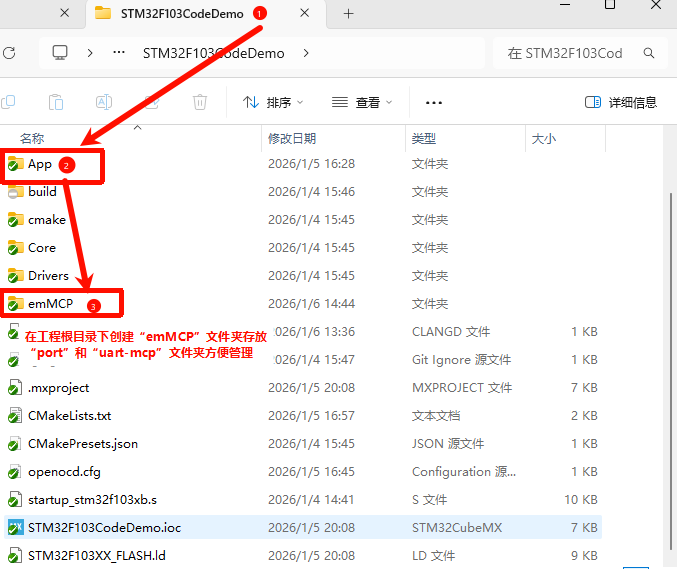677x569 pixels.
Task: Click the paste clipboard icon in toolbar
Action: (x=56, y=102)
